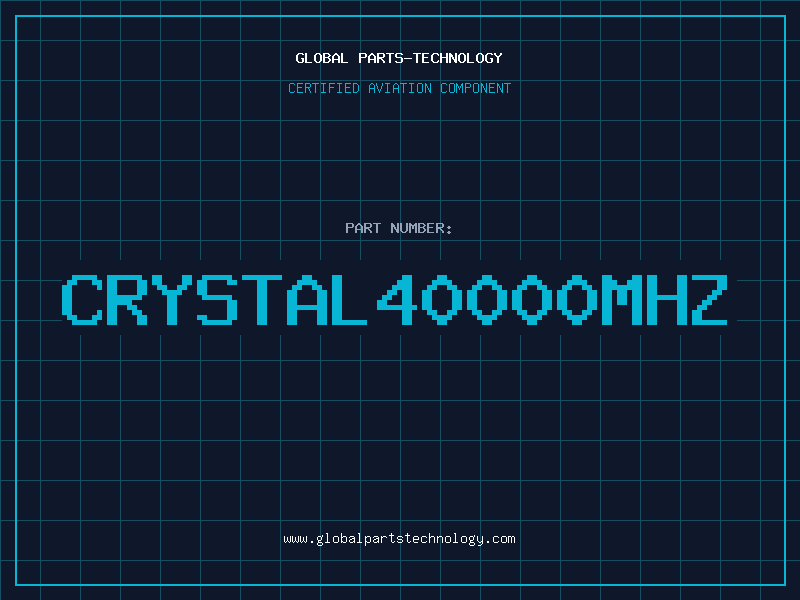Select the CERTIFIED AVIATION COMPONENT subtitle
This screenshot has height=600, width=800.
click(399, 88)
